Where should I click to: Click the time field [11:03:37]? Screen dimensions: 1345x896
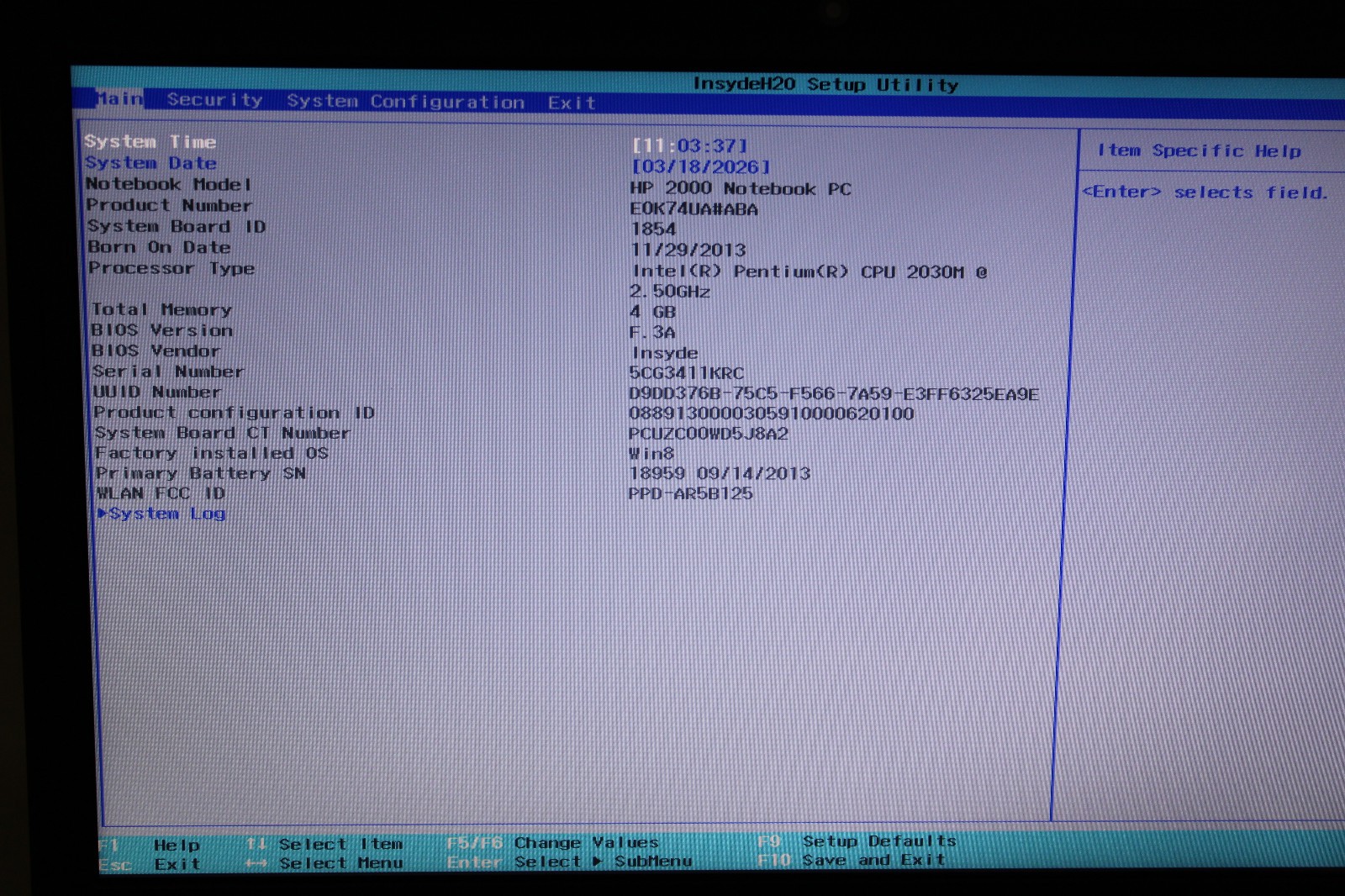point(689,146)
